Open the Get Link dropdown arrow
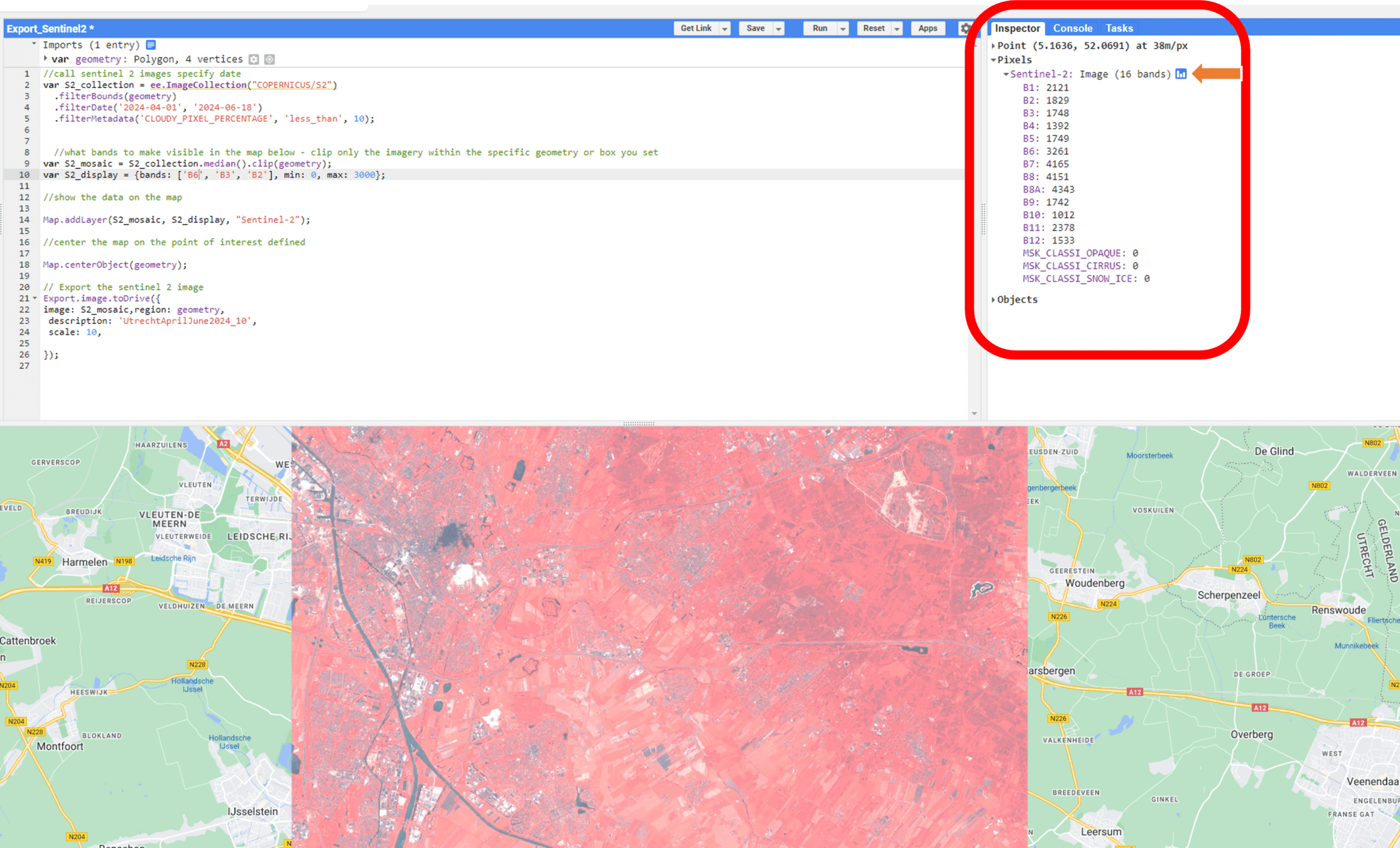 [x=725, y=28]
